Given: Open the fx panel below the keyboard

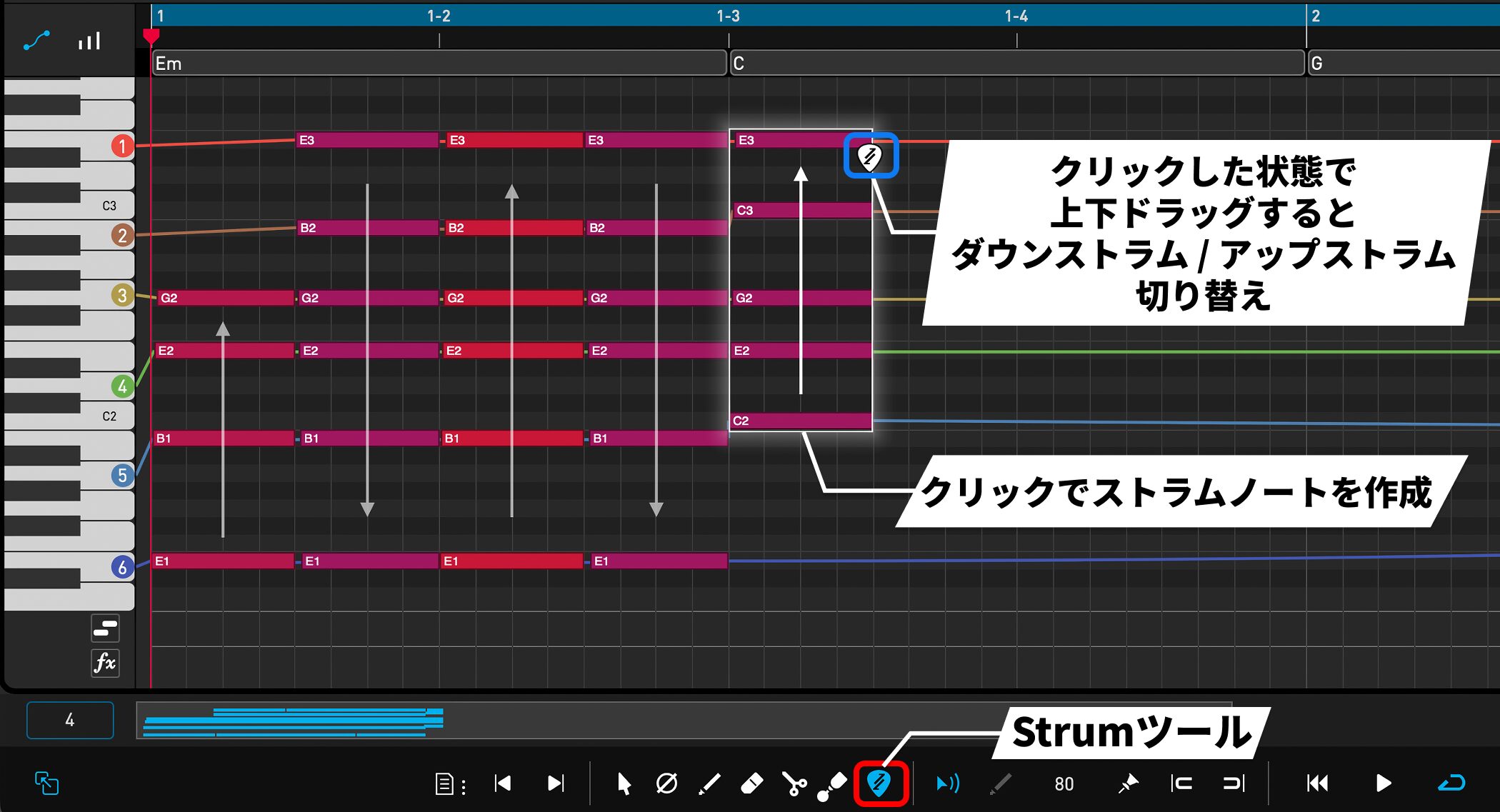Looking at the screenshot, I should (x=104, y=663).
